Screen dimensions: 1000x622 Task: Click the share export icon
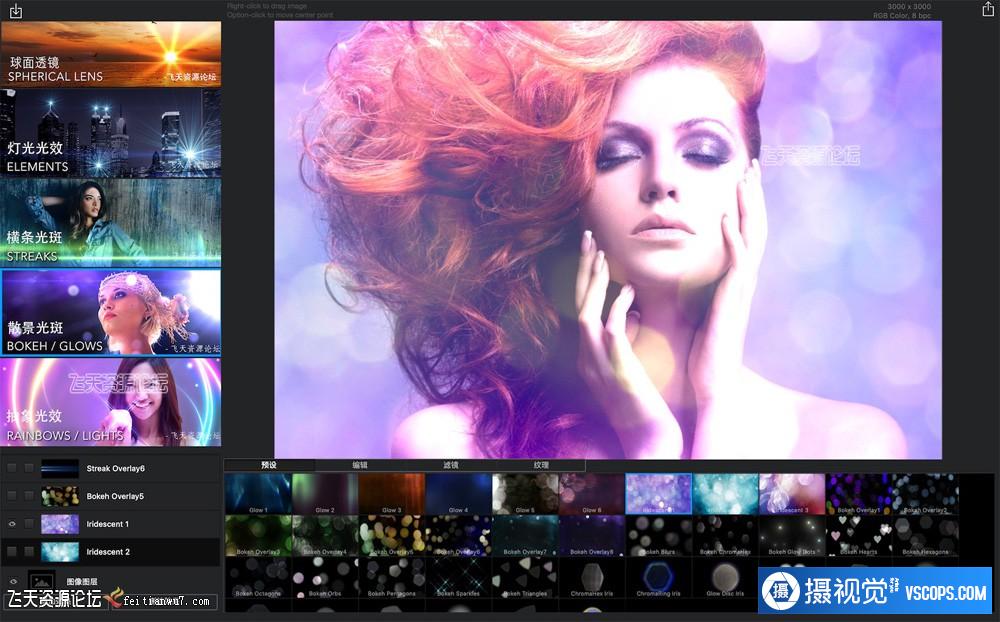click(x=987, y=10)
